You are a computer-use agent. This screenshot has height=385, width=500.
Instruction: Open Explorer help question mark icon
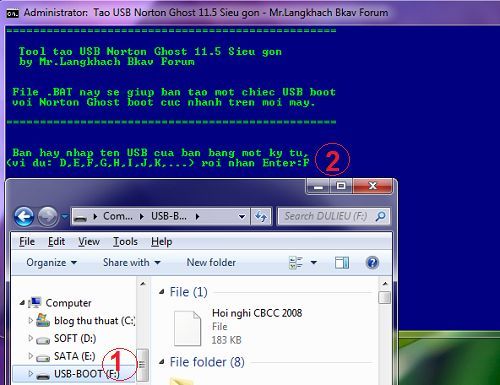pyautogui.click(x=372, y=263)
